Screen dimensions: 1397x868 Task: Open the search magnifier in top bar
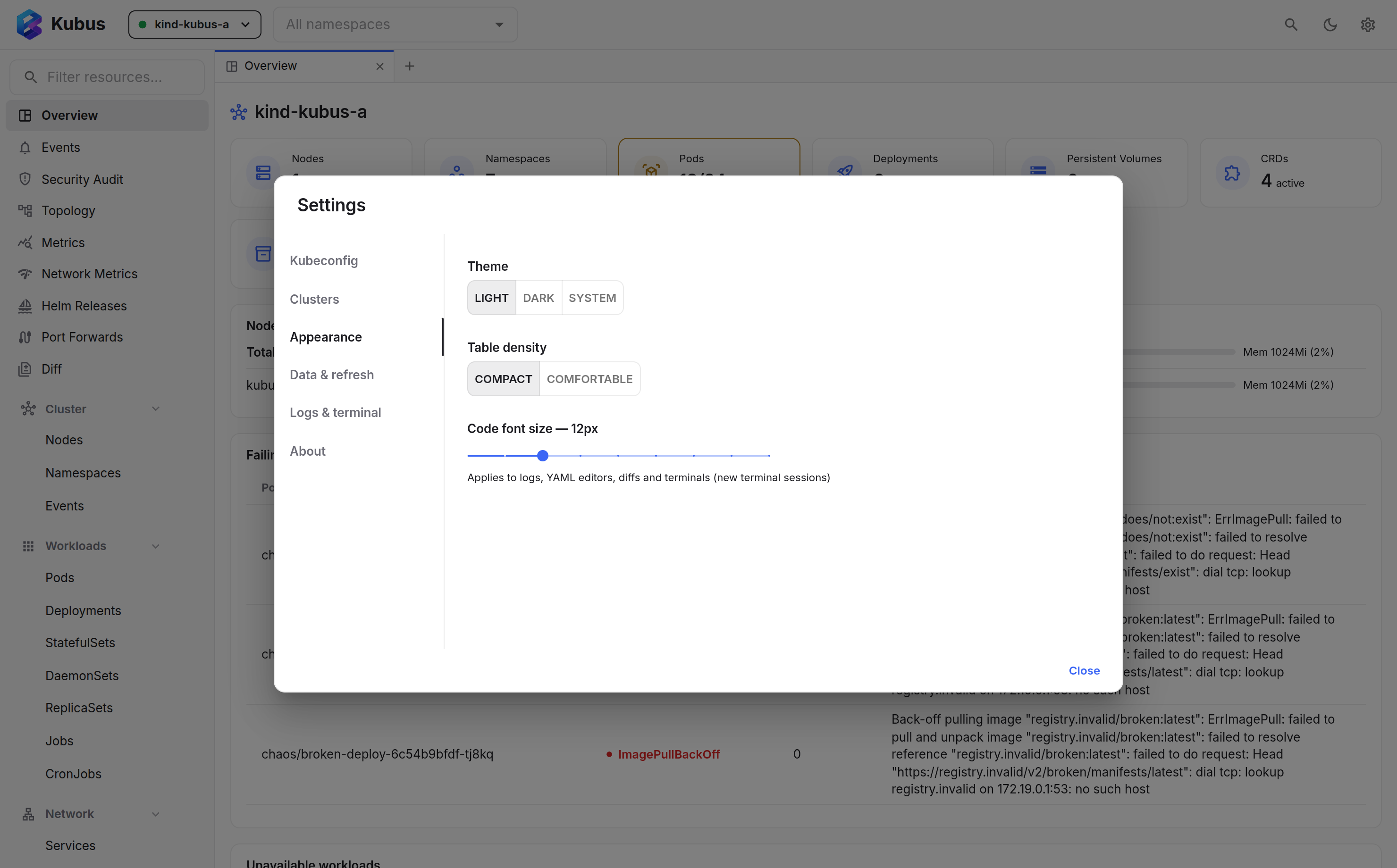1291,24
